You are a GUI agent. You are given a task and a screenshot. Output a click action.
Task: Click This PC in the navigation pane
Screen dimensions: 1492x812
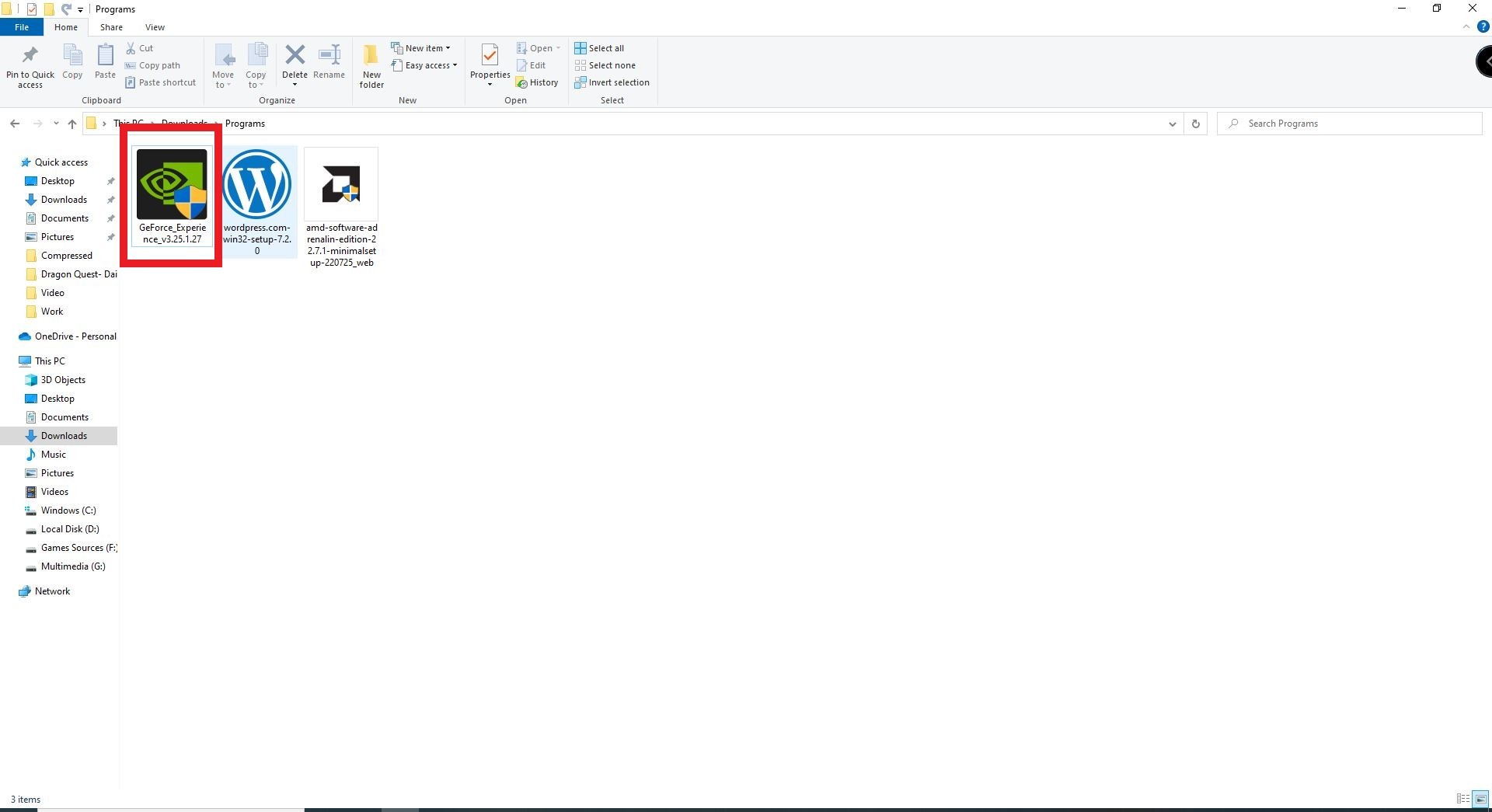(x=50, y=361)
